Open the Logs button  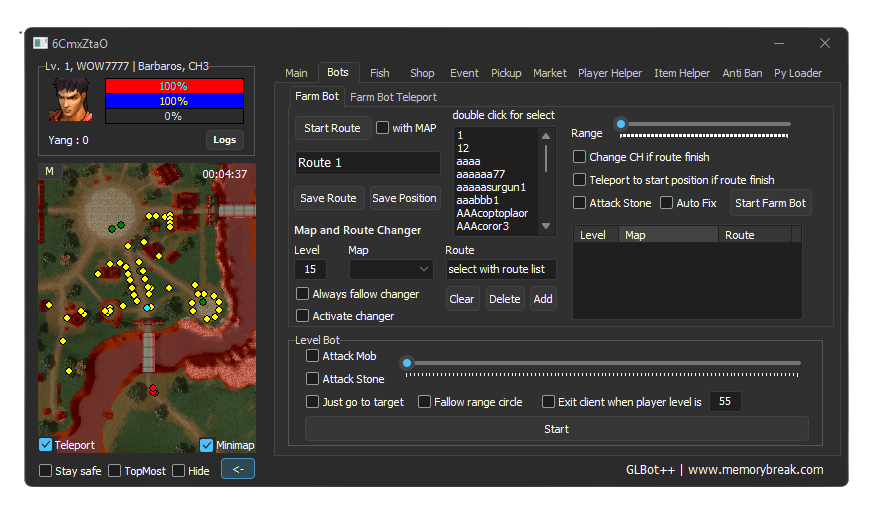(224, 140)
